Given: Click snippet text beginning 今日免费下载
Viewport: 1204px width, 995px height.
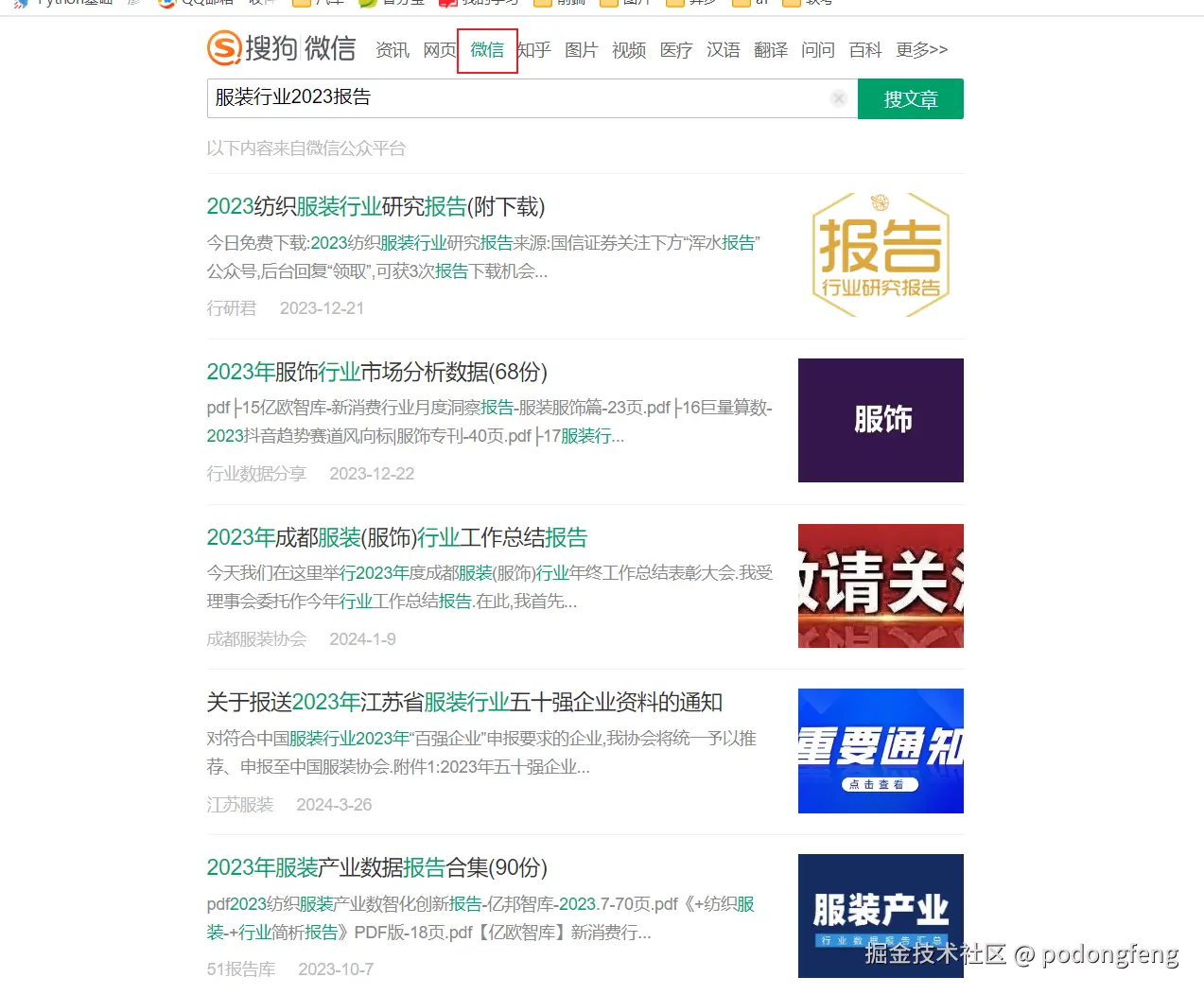Looking at the screenshot, I should 483,257.
